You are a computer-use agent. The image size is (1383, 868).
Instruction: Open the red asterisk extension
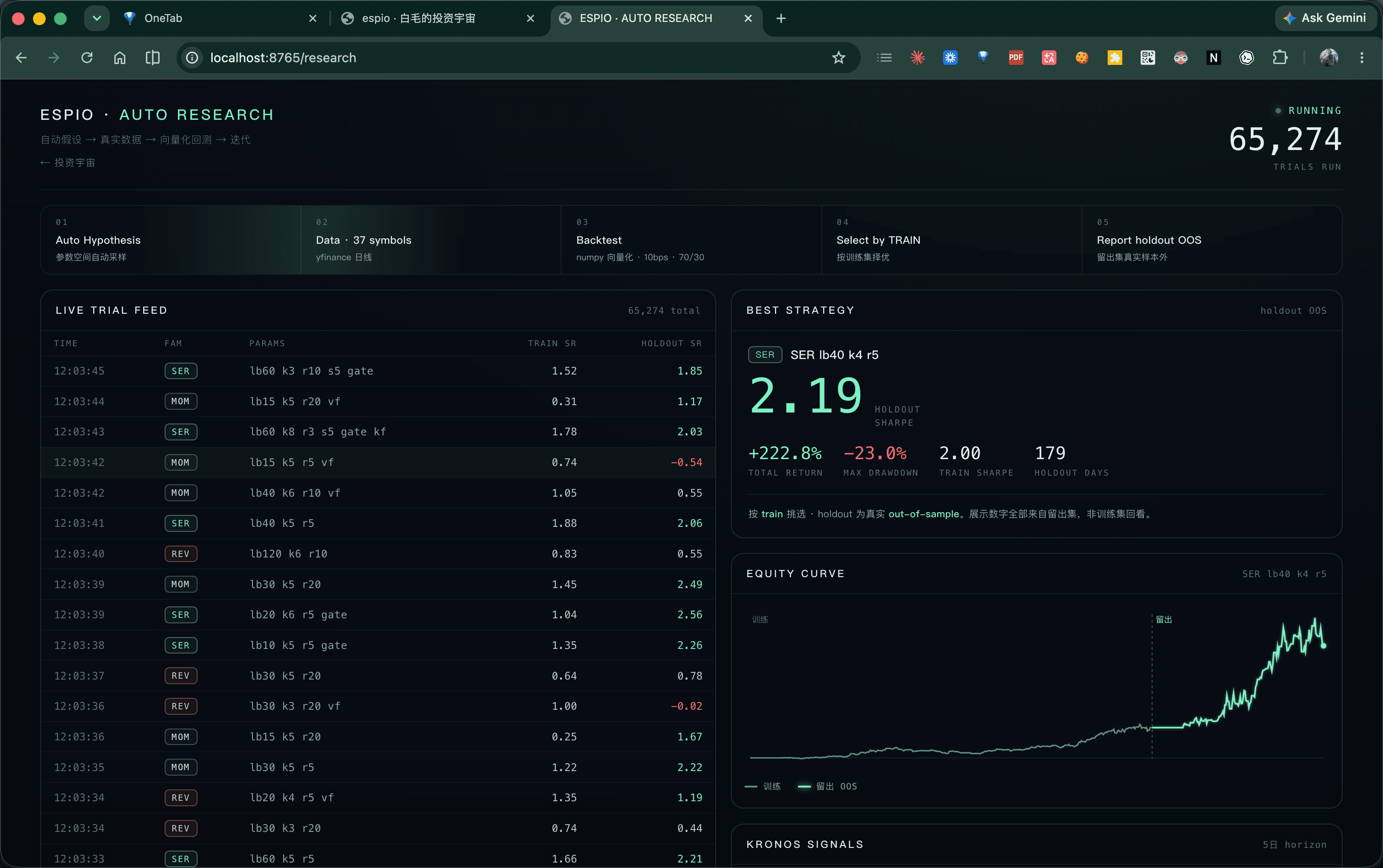click(x=917, y=58)
